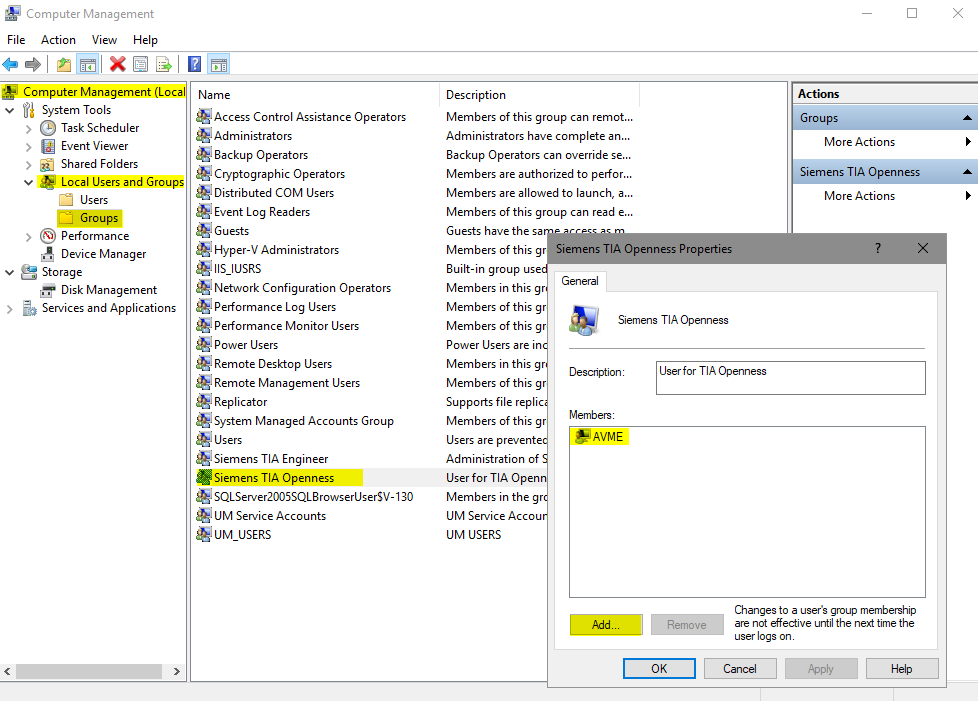Open Help via blue question mark icon
Image resolution: width=978 pixels, height=701 pixels.
194,65
